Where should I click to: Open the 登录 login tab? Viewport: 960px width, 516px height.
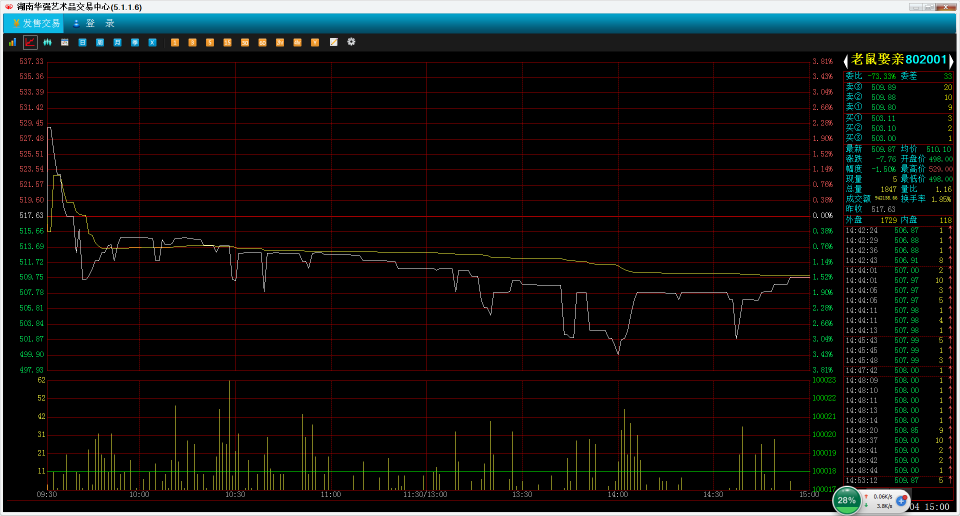click(x=93, y=23)
